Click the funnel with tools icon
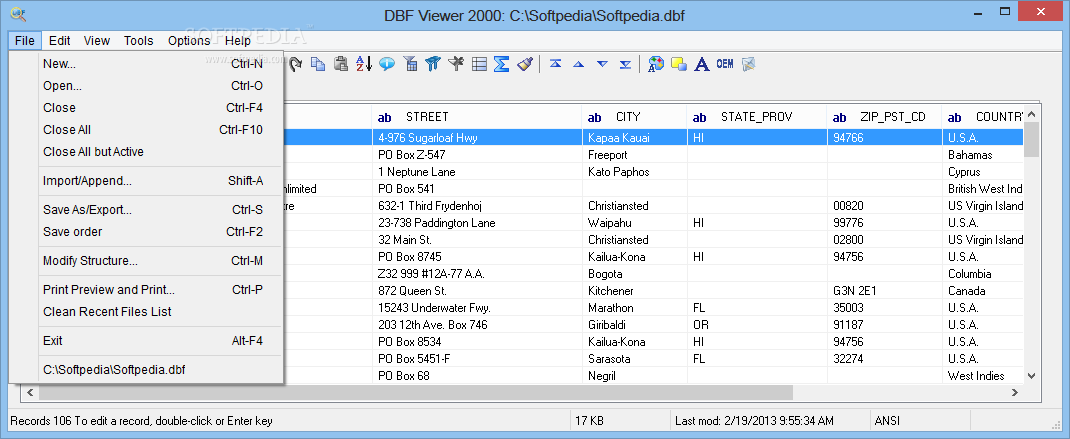The height and width of the screenshot is (439, 1070). [x=456, y=64]
